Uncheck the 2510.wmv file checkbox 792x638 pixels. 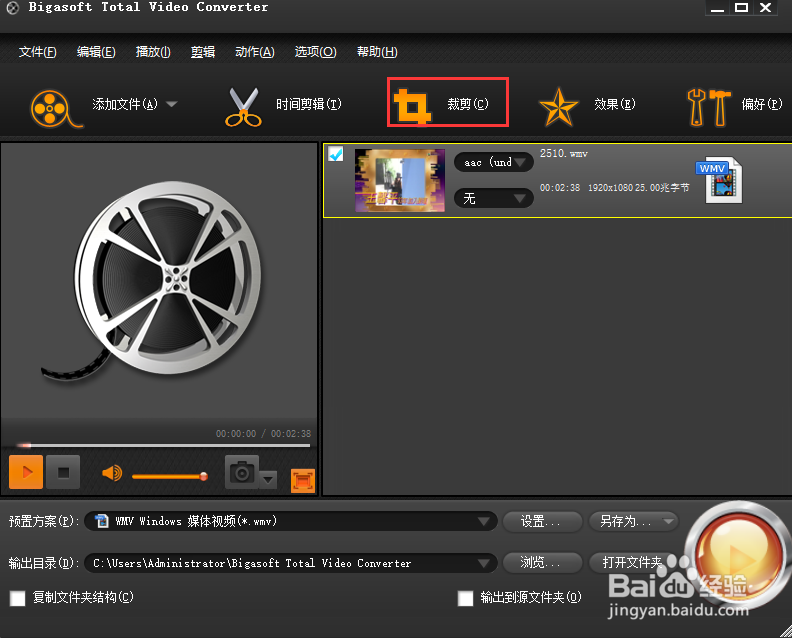pos(335,154)
